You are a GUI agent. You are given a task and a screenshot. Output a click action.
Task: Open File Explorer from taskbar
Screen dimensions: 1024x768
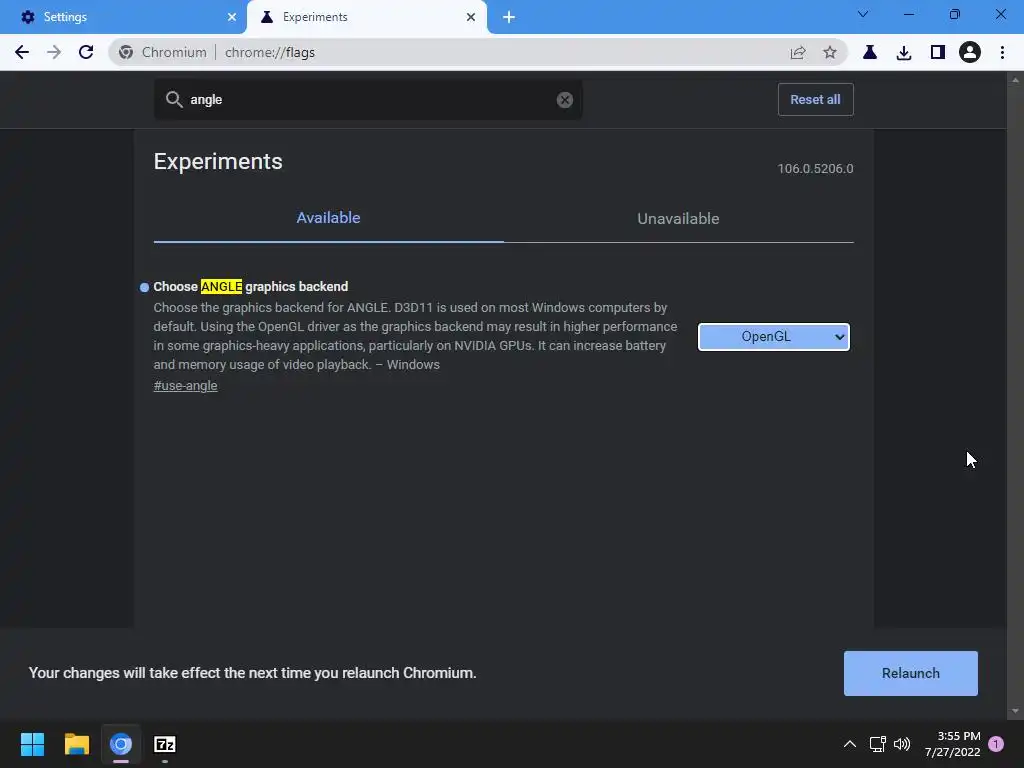pyautogui.click(x=76, y=744)
